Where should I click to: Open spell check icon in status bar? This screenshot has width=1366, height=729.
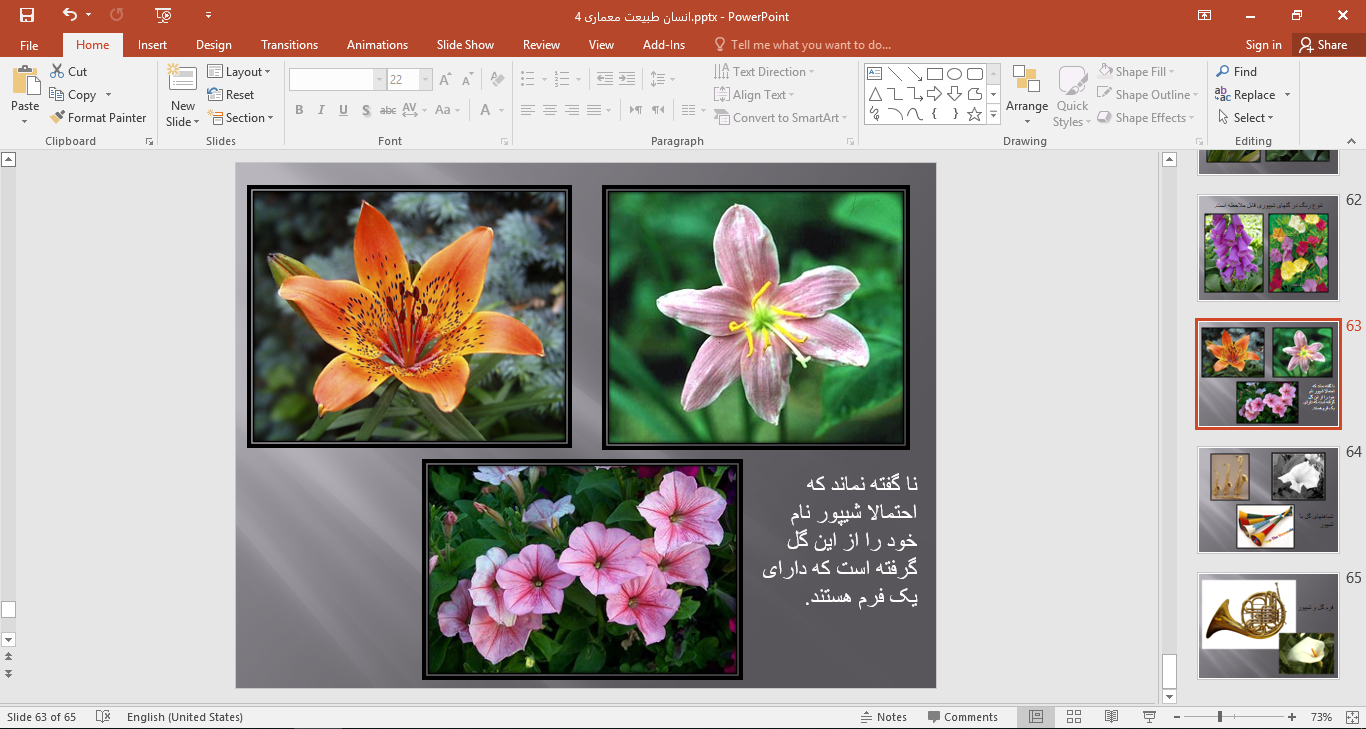pos(102,717)
